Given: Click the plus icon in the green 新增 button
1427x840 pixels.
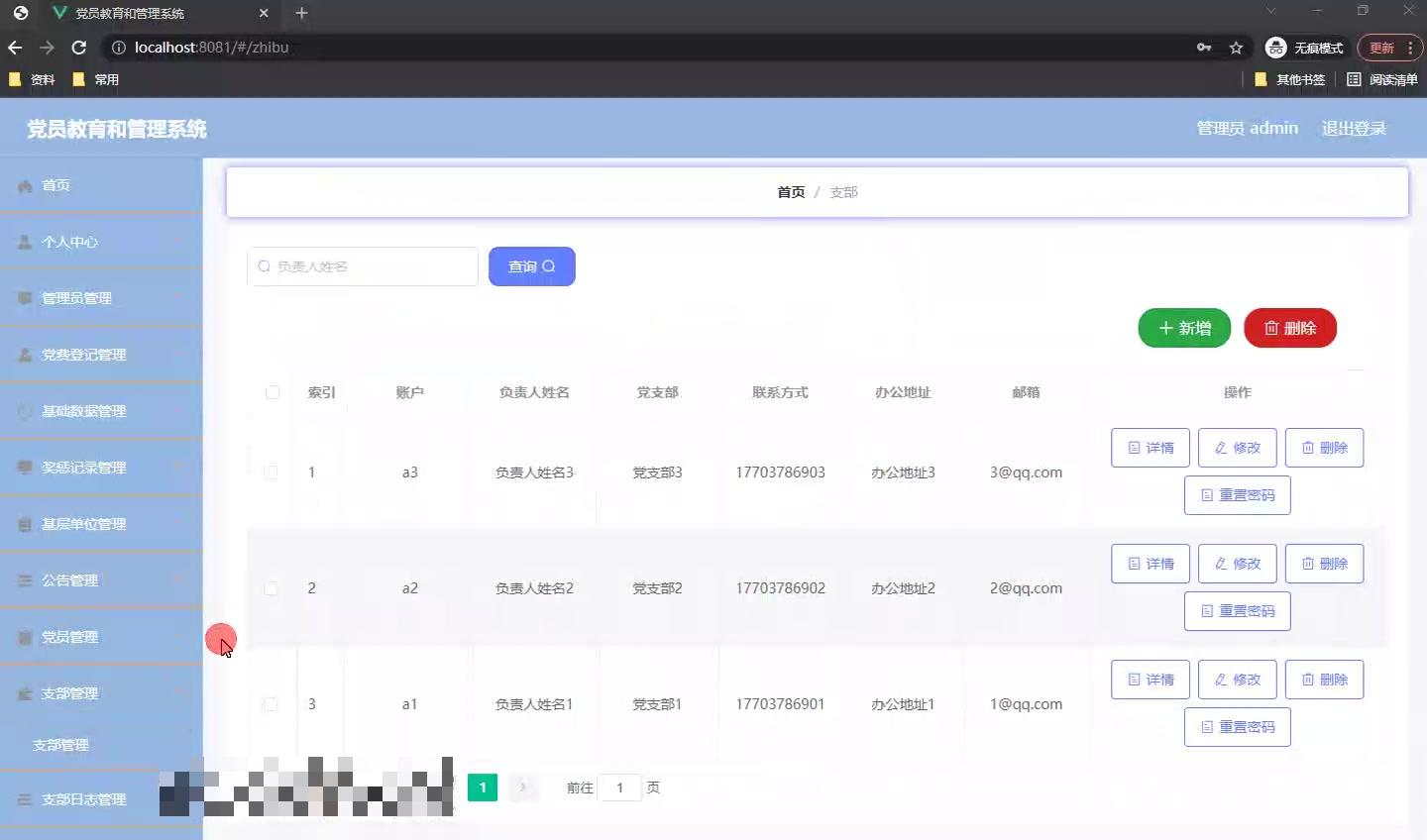Looking at the screenshot, I should point(1164,328).
